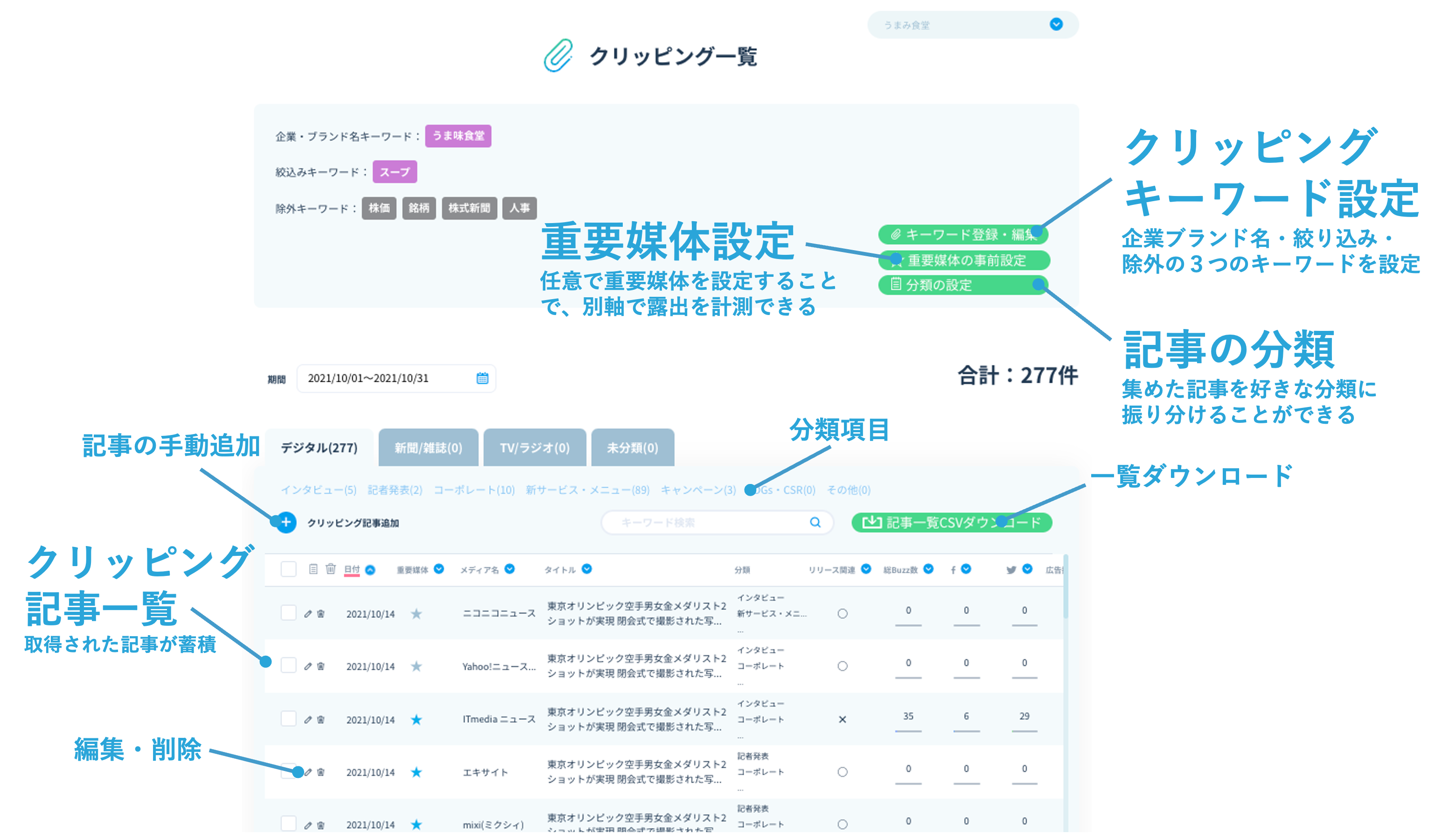Open the キャンペーン(3) category link
Screen dimensions: 1456x834
(x=698, y=490)
